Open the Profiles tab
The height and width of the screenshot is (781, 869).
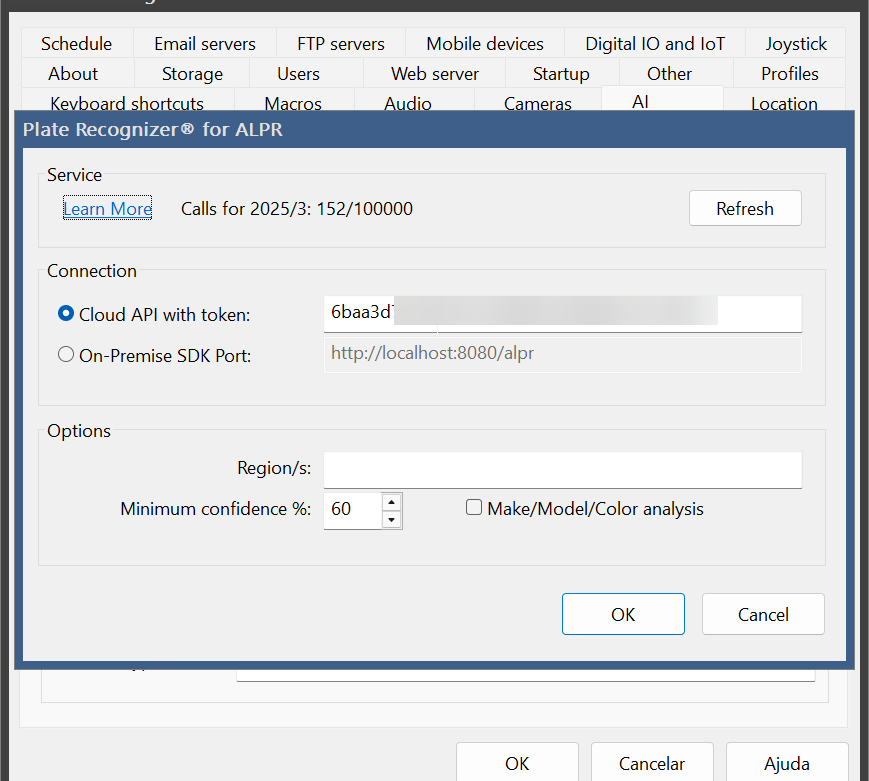click(x=789, y=73)
